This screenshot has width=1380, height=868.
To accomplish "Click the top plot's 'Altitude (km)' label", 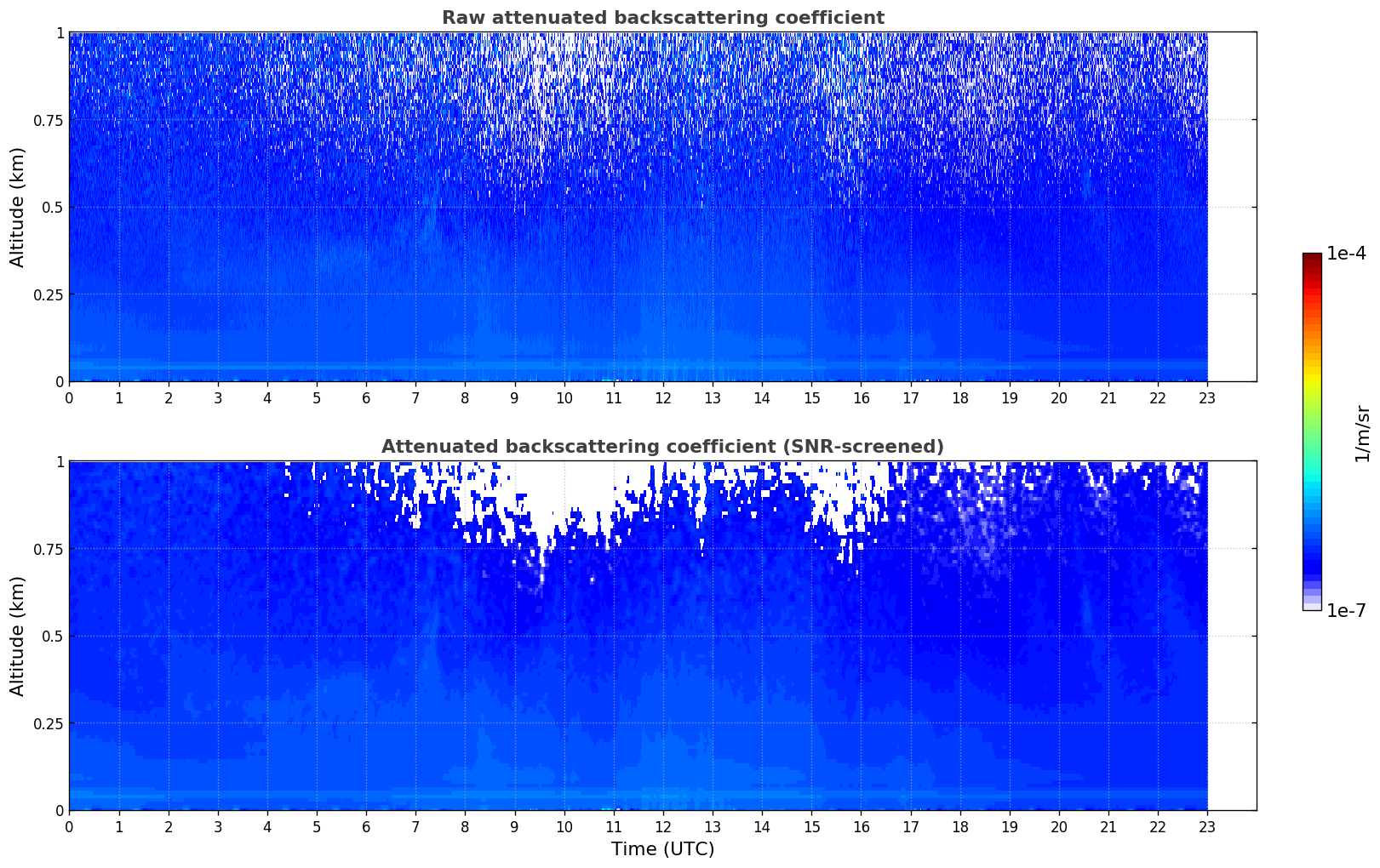I will click(18, 207).
